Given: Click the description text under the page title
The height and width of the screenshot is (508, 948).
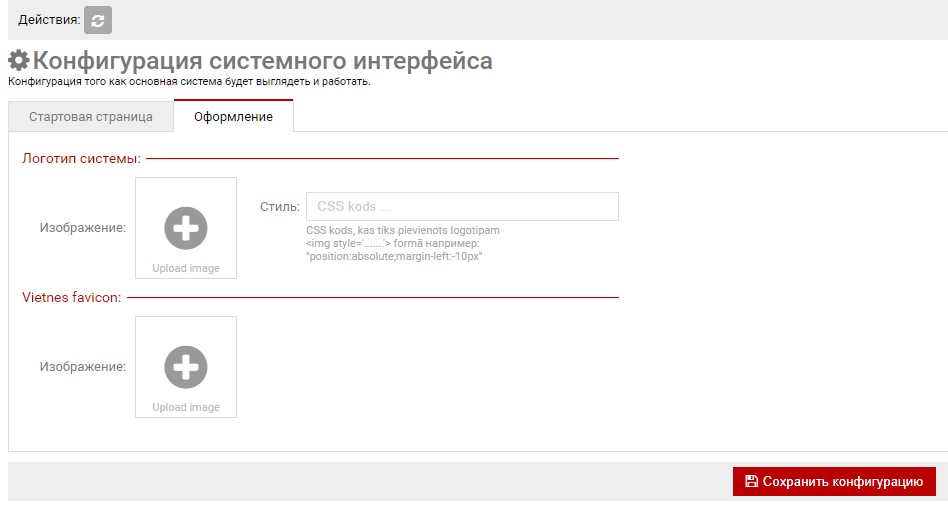Looking at the screenshot, I should [x=189, y=82].
